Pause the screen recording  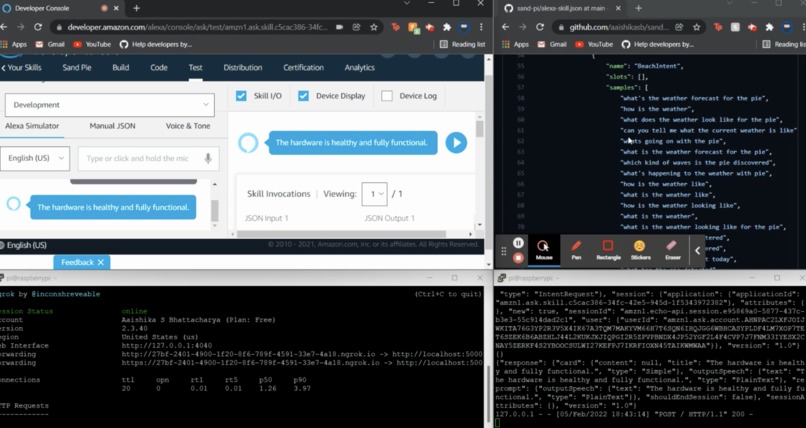click(518, 243)
